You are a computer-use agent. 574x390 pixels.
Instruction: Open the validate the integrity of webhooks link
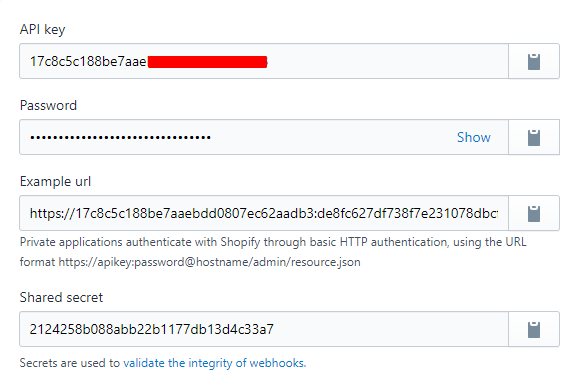tap(215, 363)
